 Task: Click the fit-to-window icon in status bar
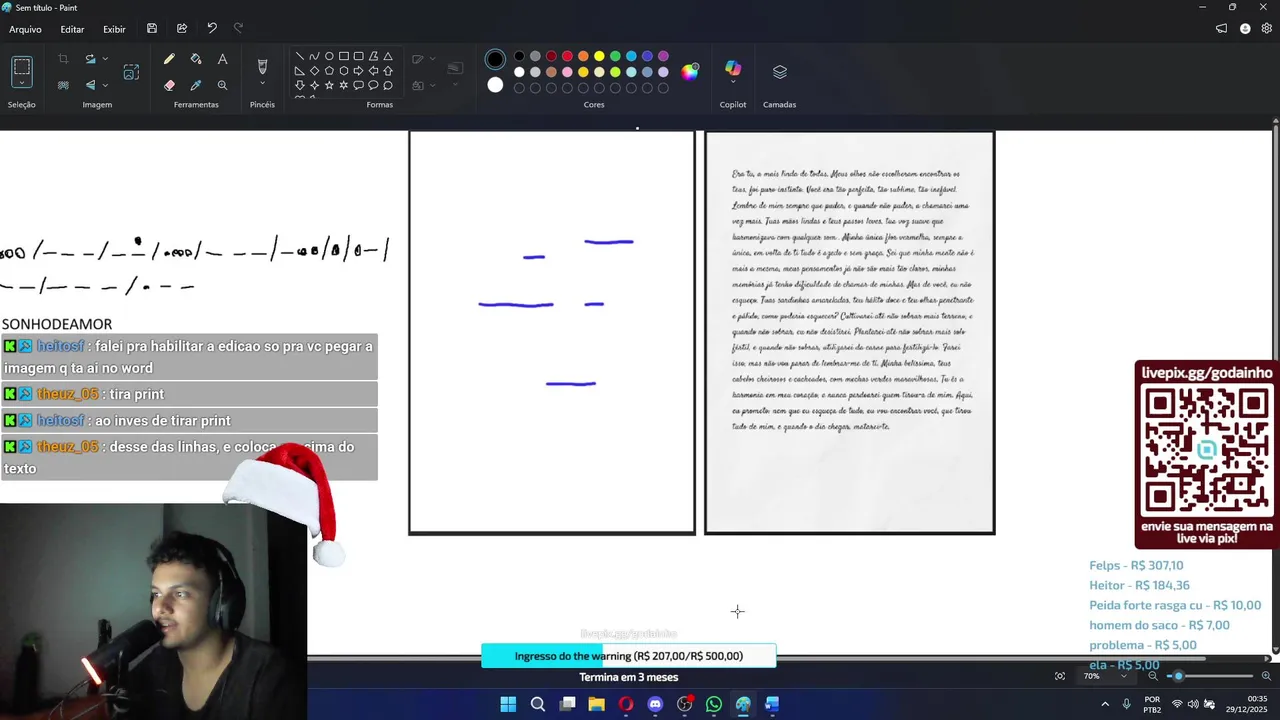1060,676
